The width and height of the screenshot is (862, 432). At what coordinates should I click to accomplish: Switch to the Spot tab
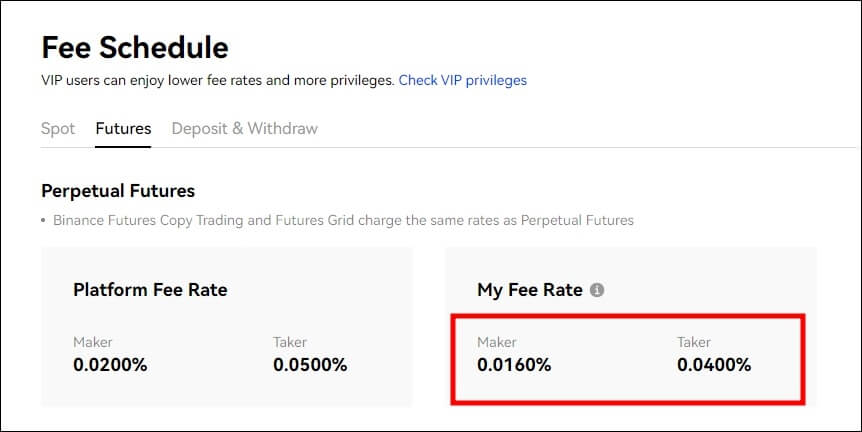pyautogui.click(x=58, y=129)
